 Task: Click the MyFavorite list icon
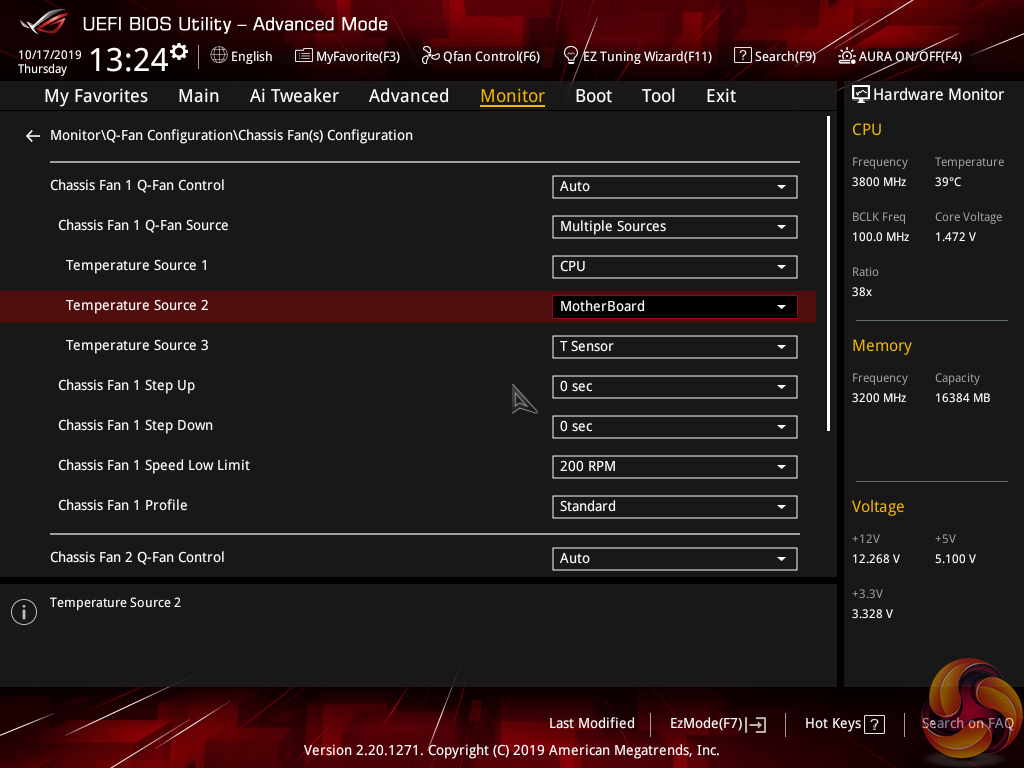click(x=303, y=56)
